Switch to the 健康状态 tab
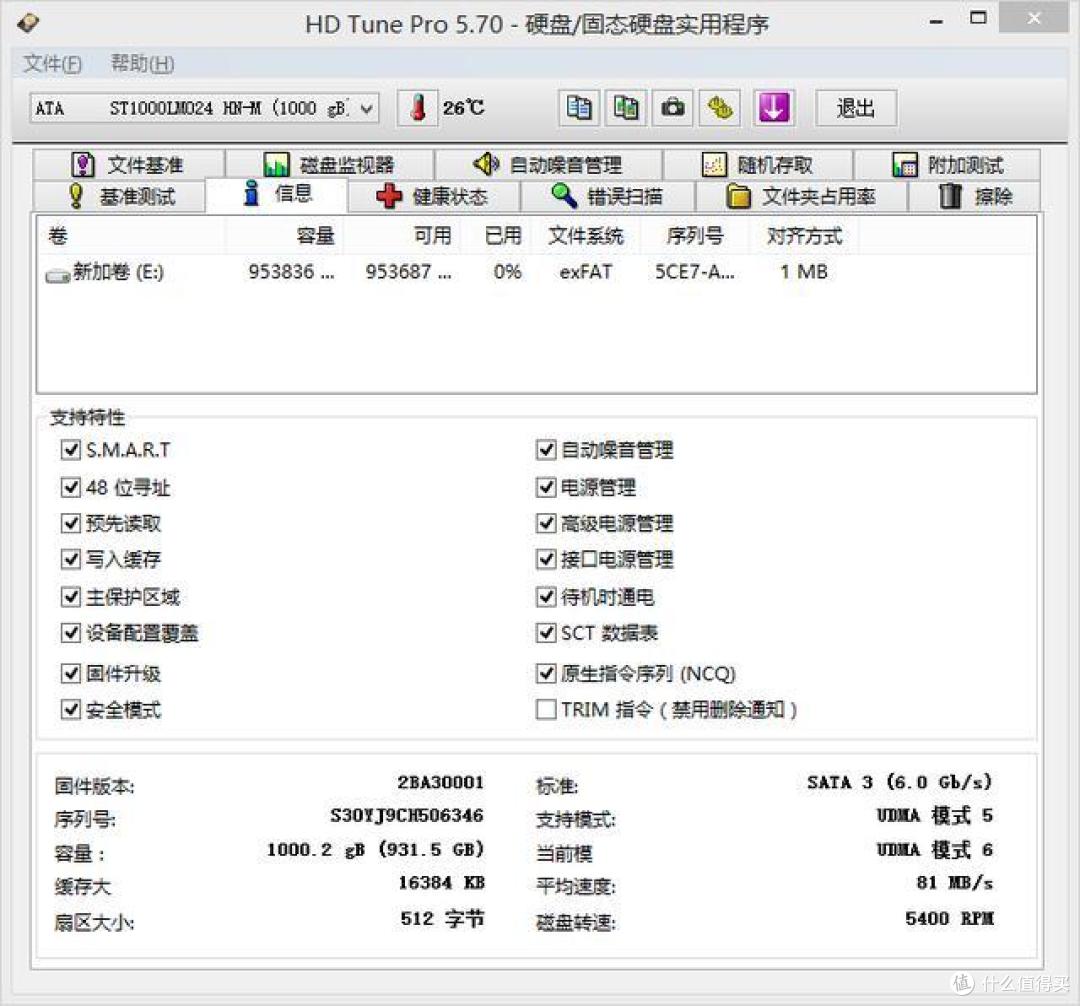 click(x=434, y=196)
